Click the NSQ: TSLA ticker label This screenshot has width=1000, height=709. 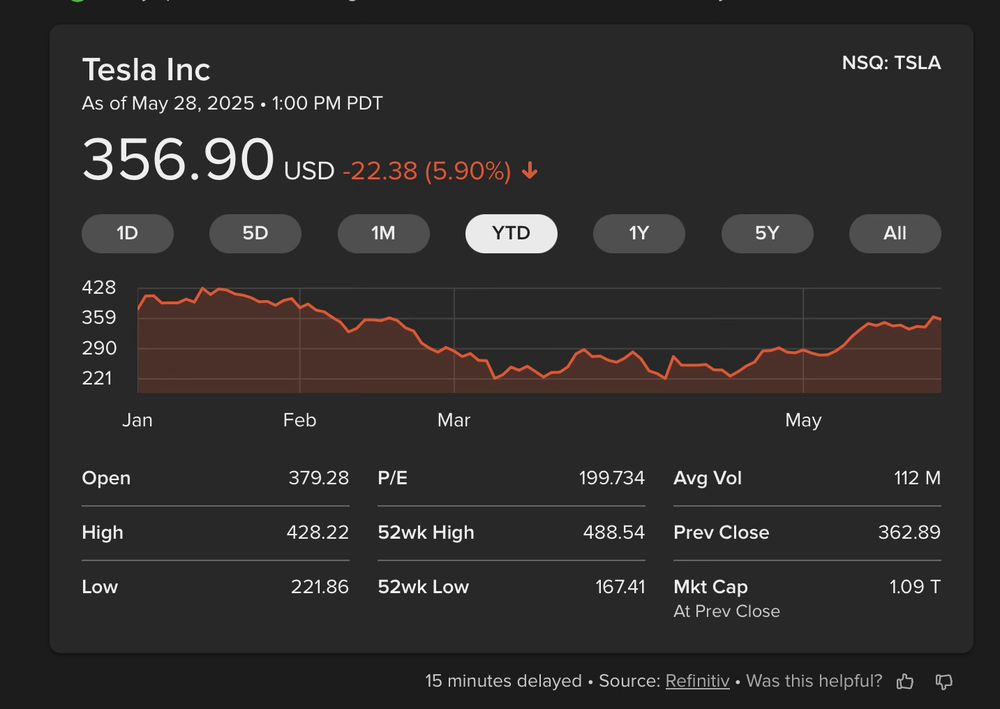tap(891, 63)
